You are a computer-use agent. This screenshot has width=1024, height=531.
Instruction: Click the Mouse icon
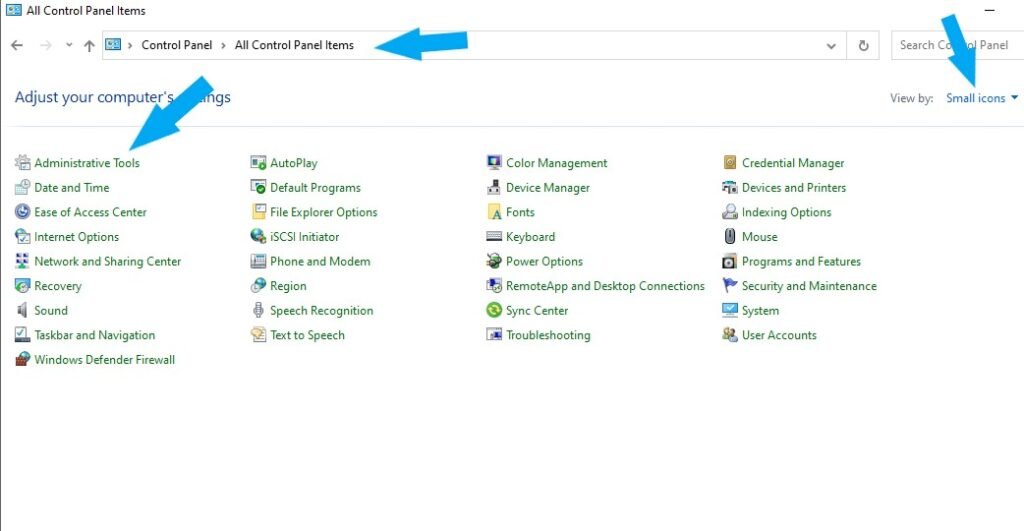tap(730, 236)
